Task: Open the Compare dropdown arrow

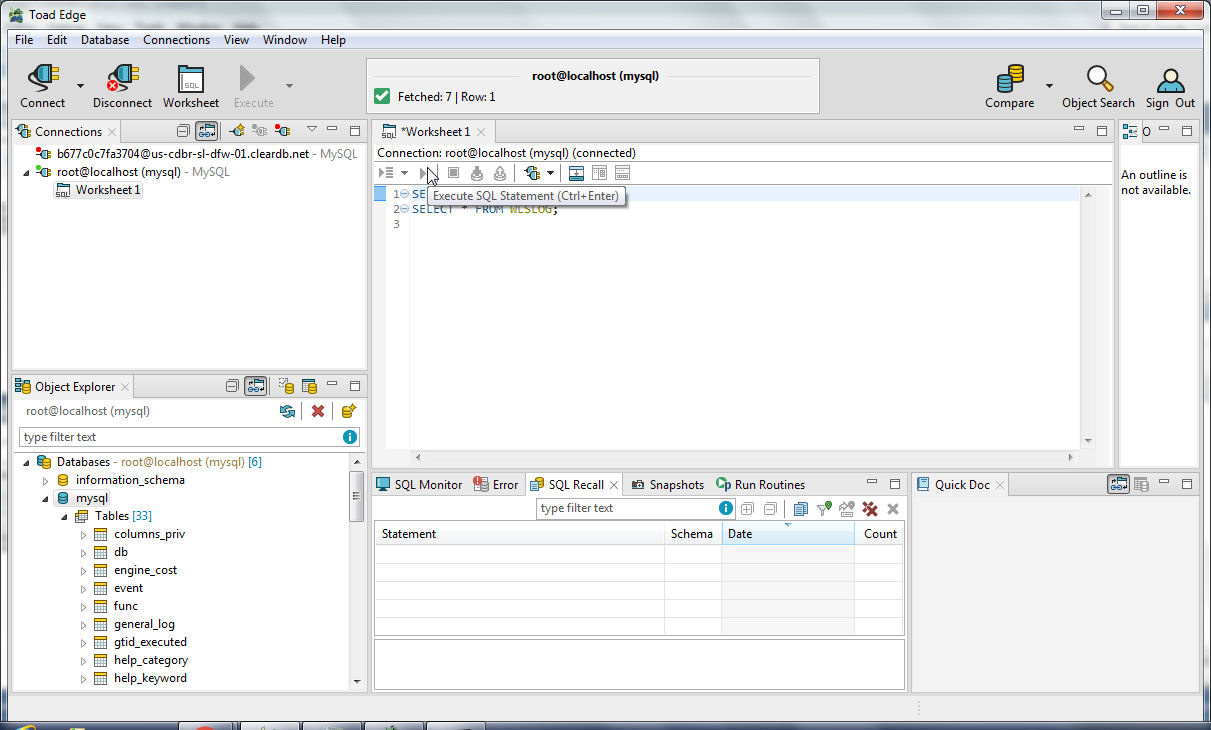Action: pyautogui.click(x=1049, y=85)
